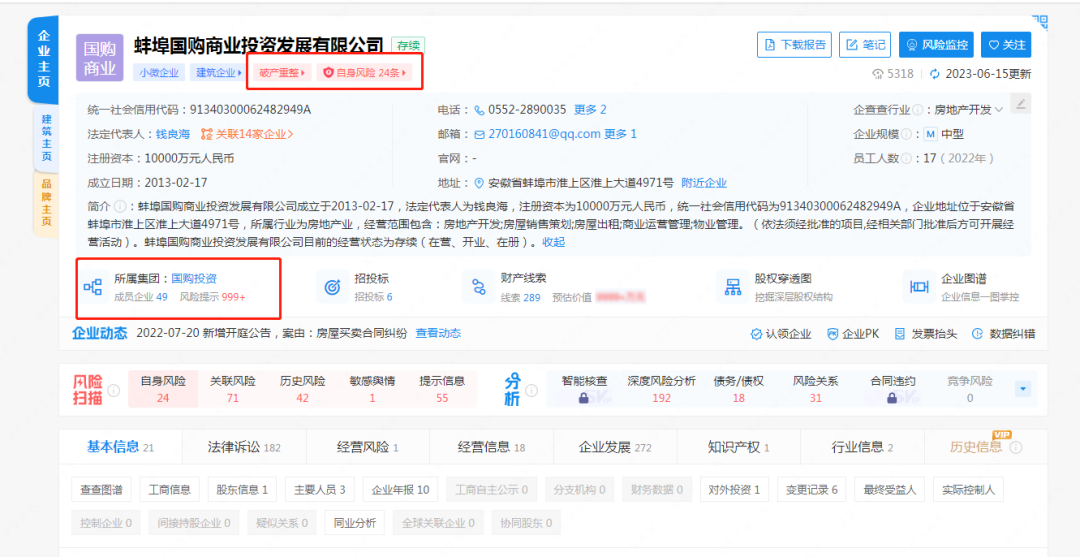Switch to the 建筑主页 side tab

[46, 138]
